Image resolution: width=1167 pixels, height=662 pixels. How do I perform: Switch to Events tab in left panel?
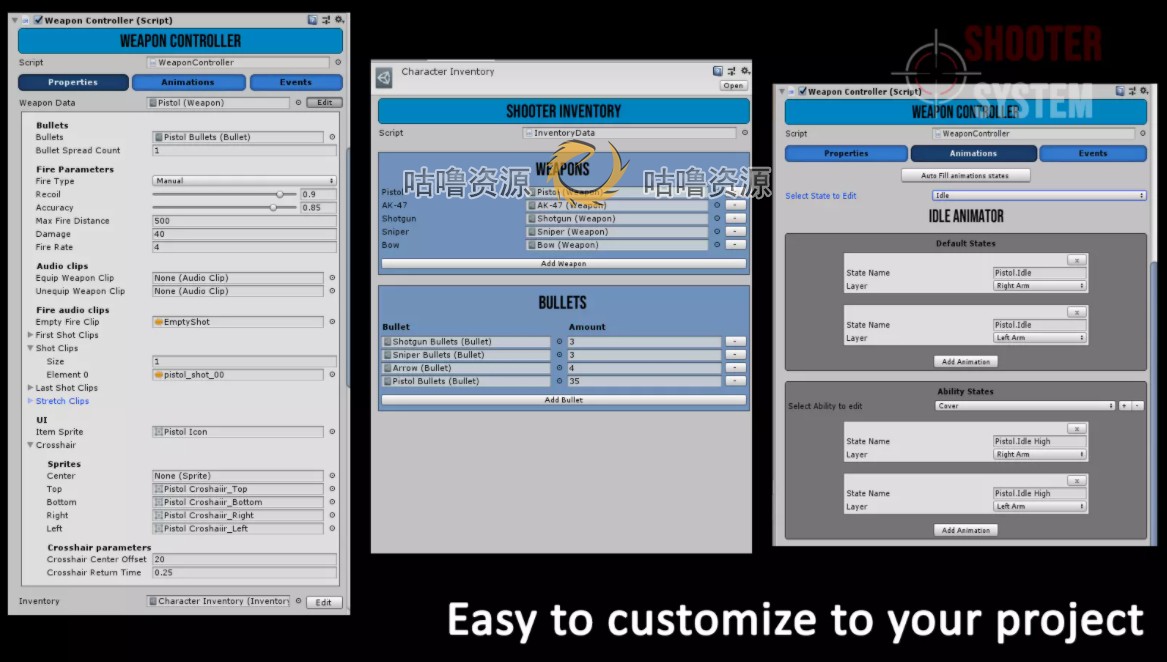[296, 83]
